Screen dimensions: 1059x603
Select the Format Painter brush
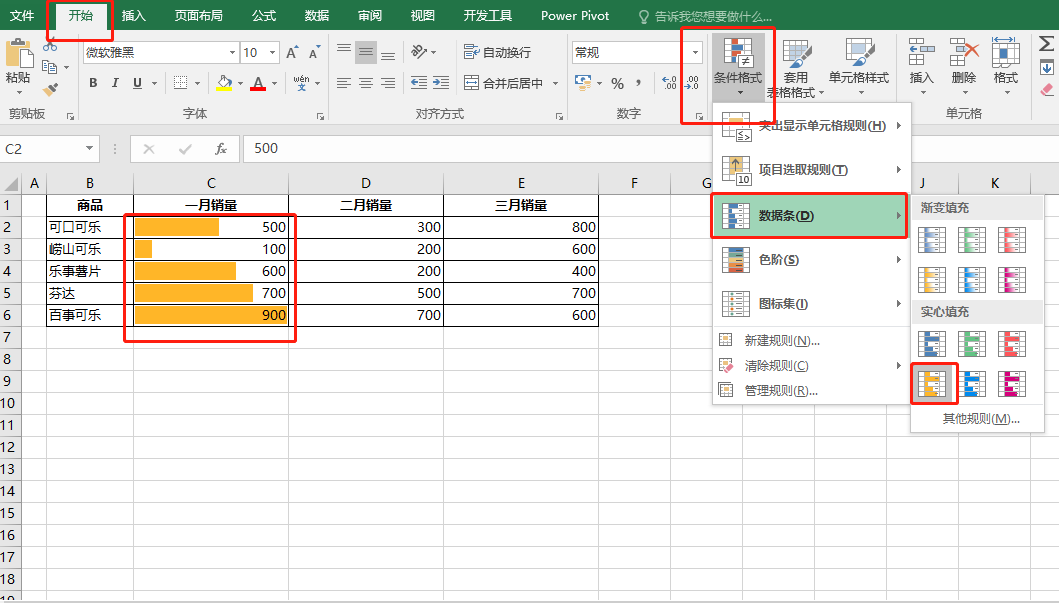pyautogui.click(x=50, y=89)
